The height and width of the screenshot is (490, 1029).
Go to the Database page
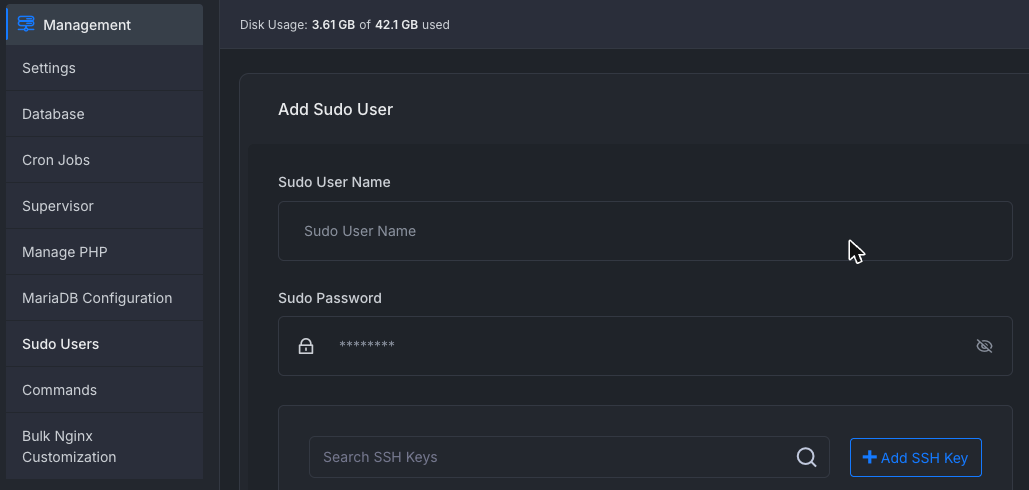point(104,114)
